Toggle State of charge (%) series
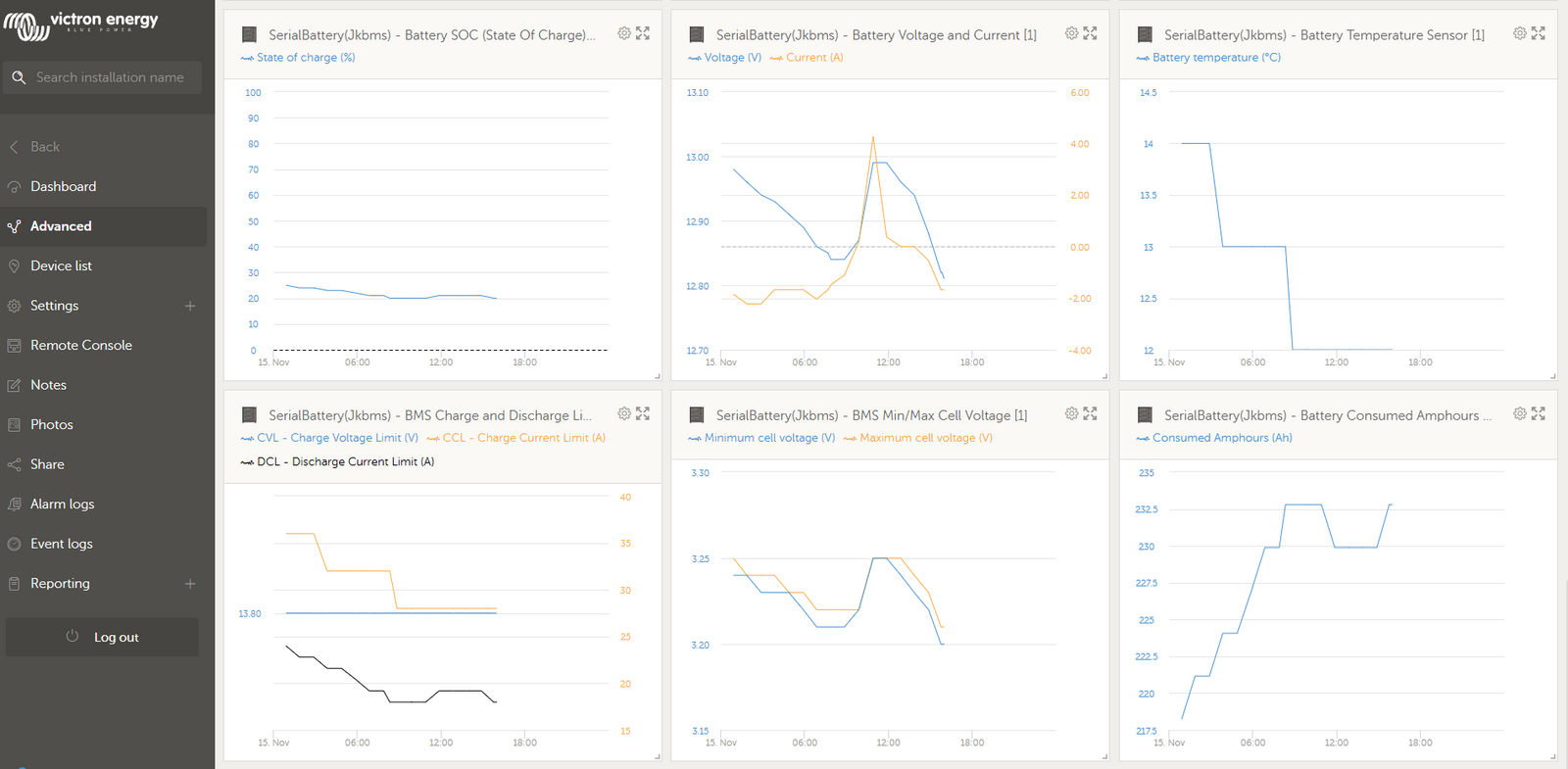This screenshot has height=769, width=1568. [298, 58]
